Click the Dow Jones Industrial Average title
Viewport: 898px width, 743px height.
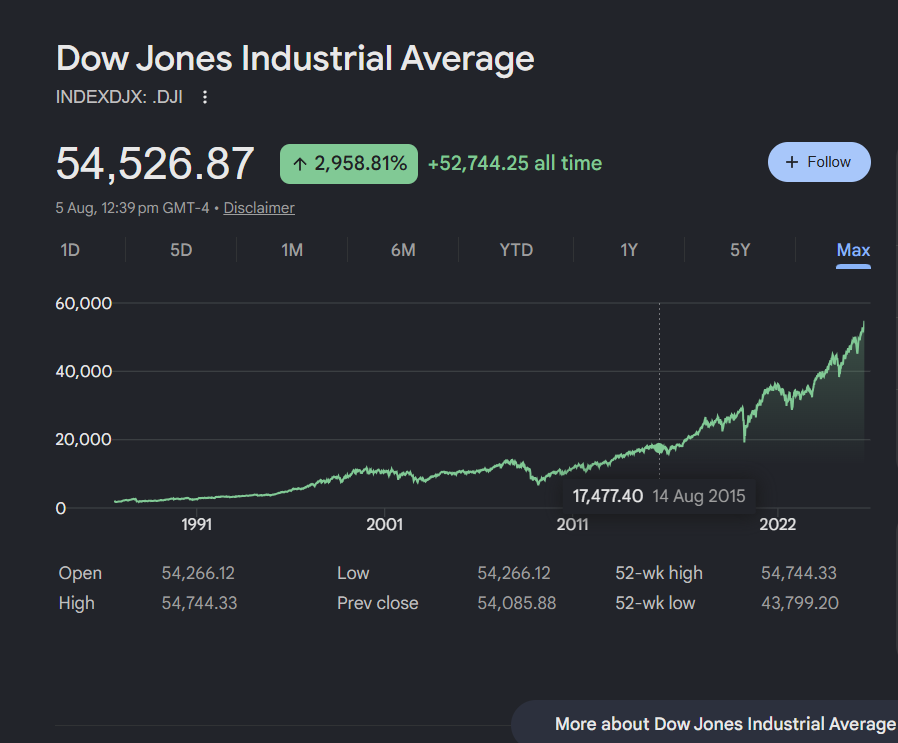pyautogui.click(x=295, y=59)
